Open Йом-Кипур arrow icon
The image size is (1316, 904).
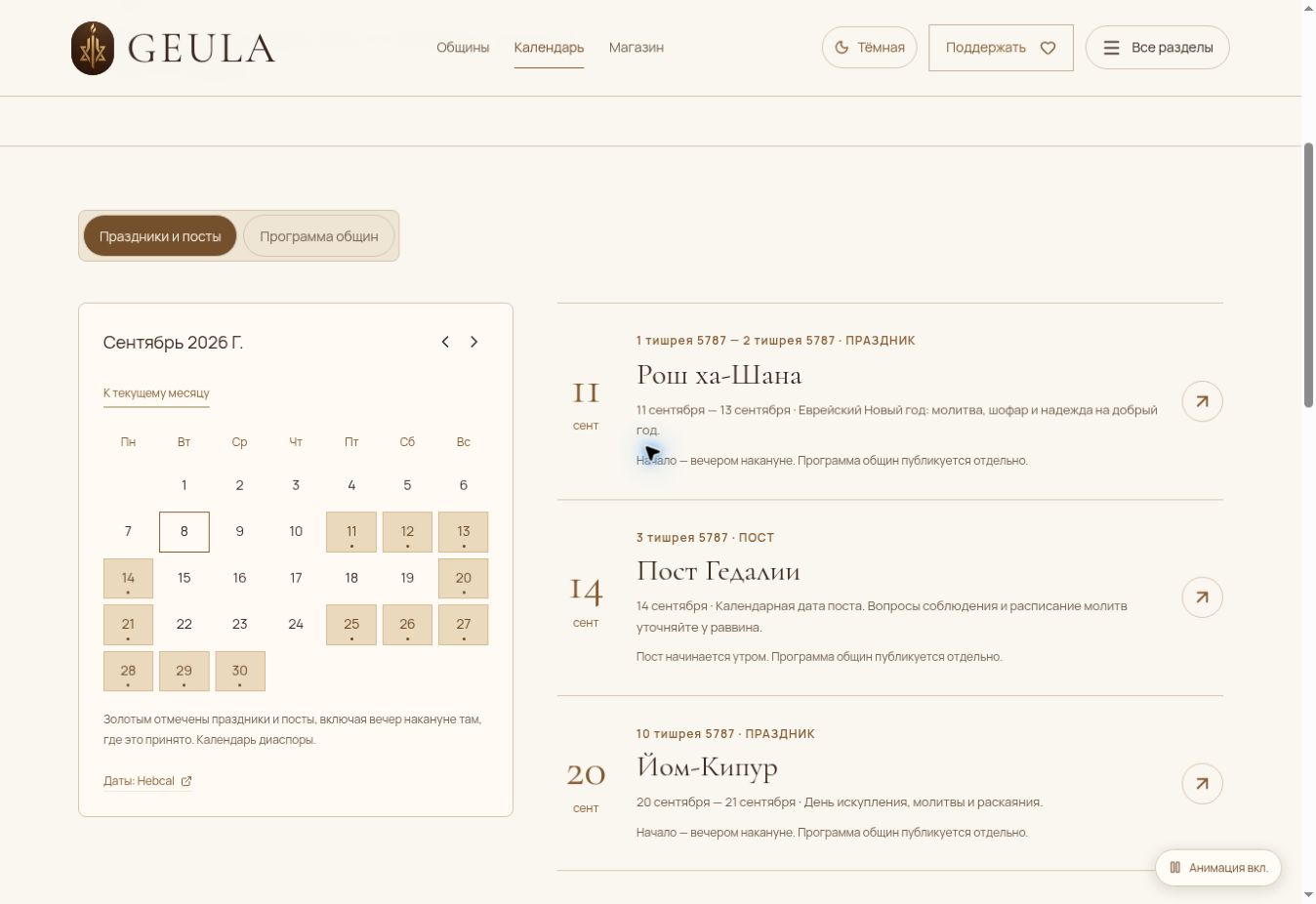[x=1202, y=783]
